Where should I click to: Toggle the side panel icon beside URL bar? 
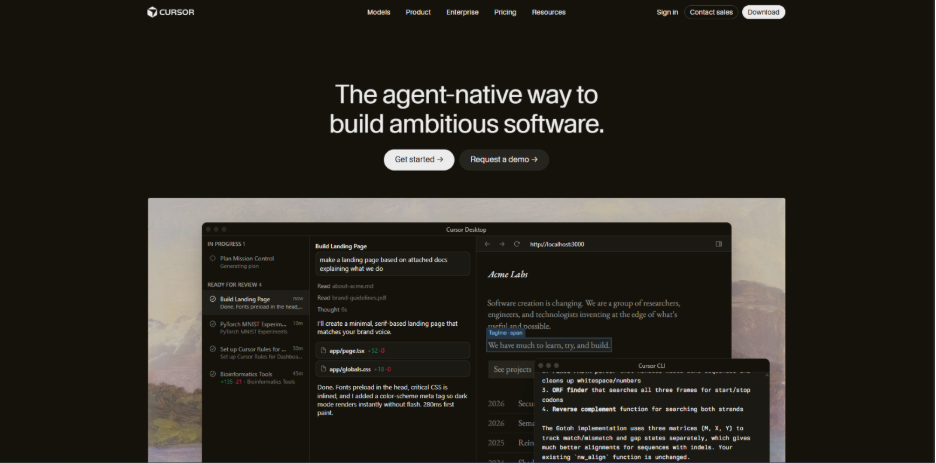tap(719, 244)
